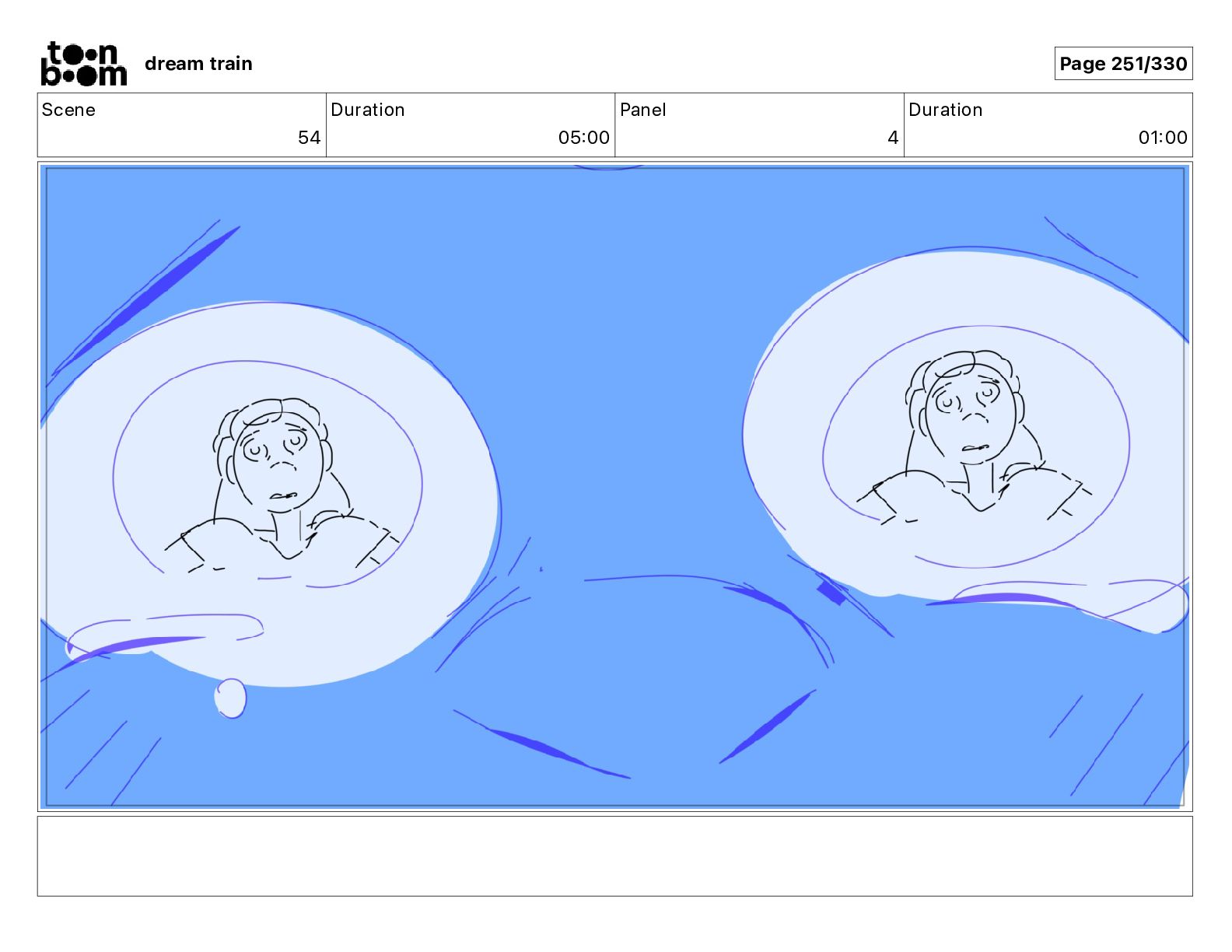The width and height of the screenshot is (1232, 952).
Task: Click the scene value 54
Action: click(309, 138)
